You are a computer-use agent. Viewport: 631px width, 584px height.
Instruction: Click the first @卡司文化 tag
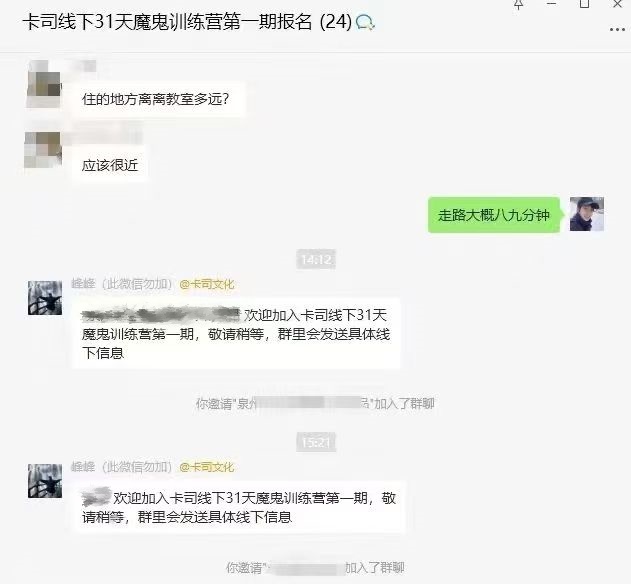pos(207,284)
